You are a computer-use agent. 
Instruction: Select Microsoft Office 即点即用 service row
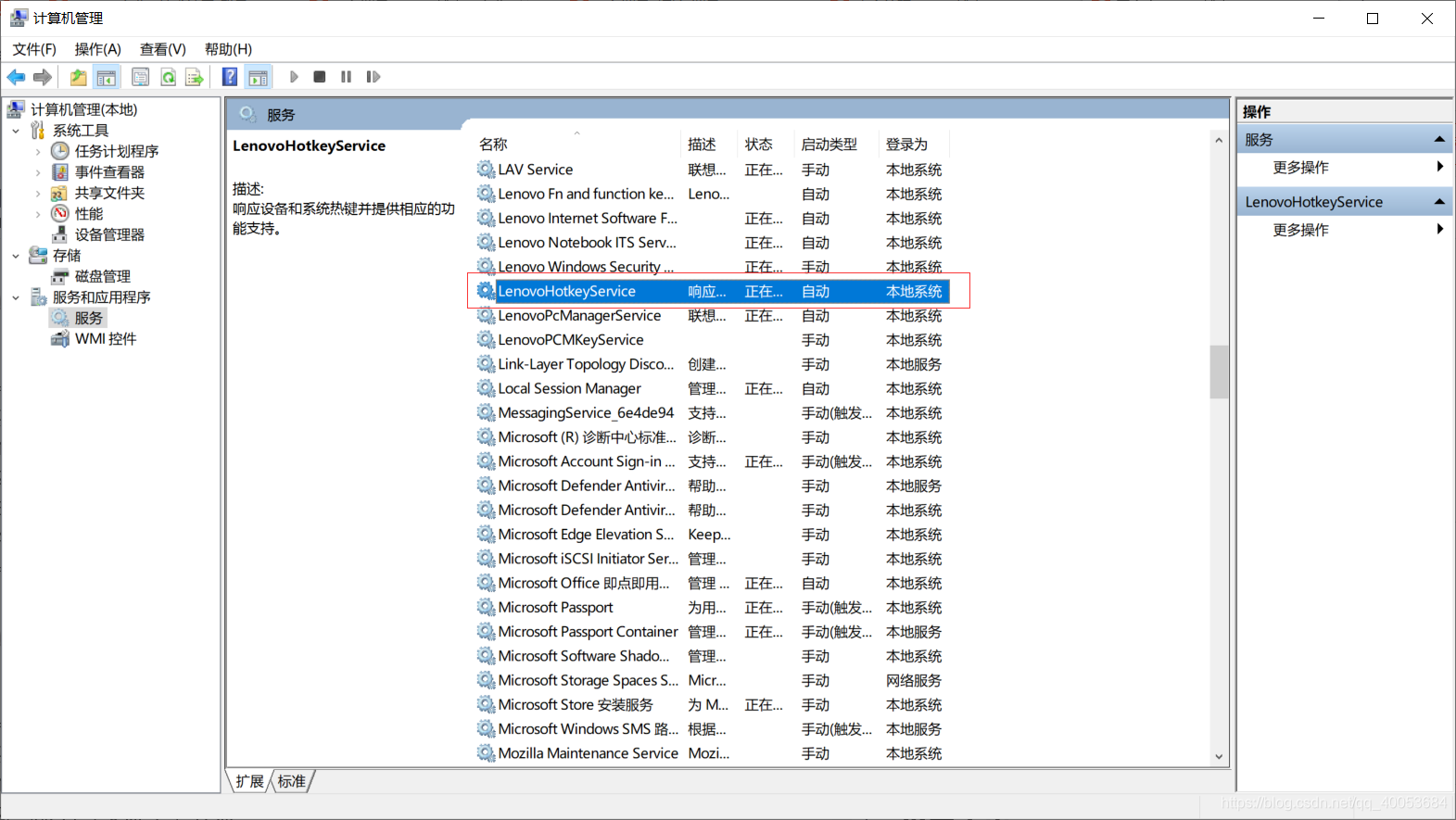712,583
